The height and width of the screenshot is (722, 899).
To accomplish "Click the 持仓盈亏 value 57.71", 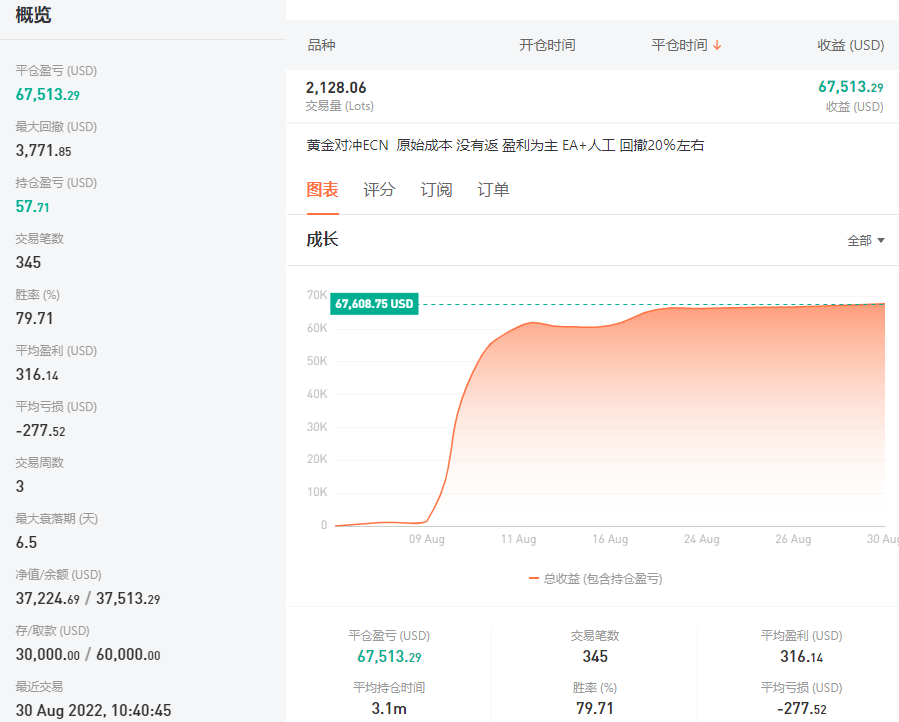I will click(x=33, y=206).
